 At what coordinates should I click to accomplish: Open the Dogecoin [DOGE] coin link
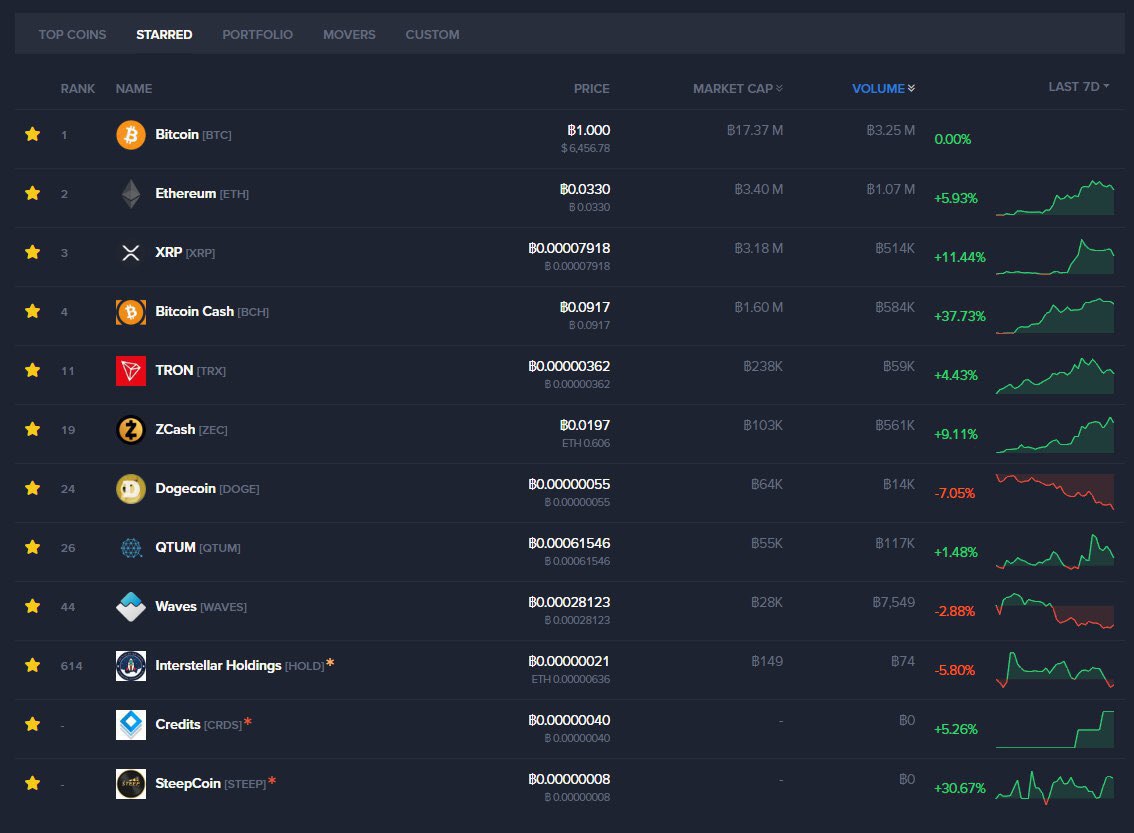tap(207, 489)
